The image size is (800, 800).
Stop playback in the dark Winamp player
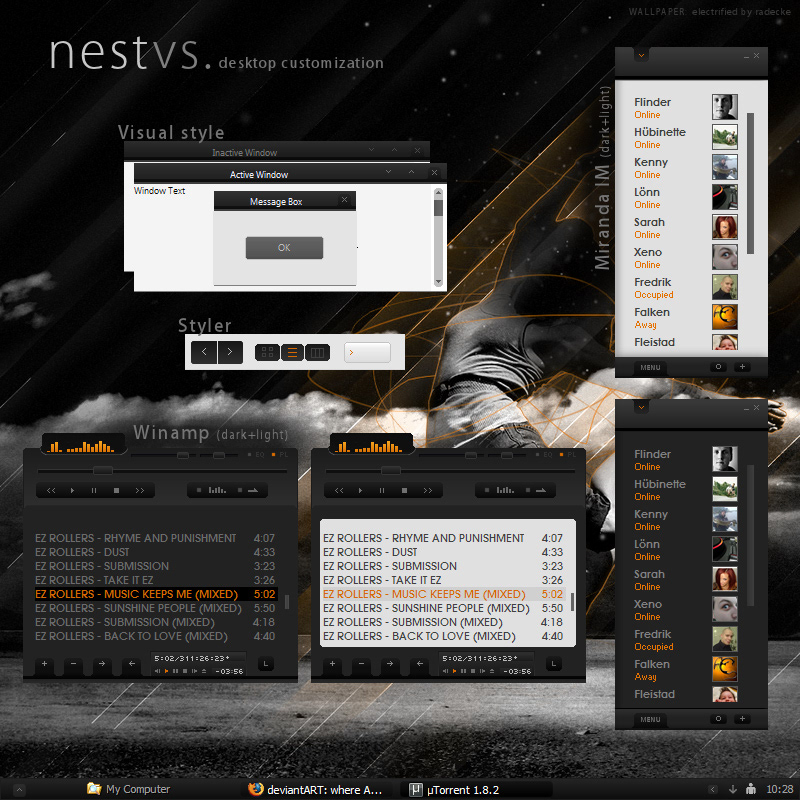116,490
